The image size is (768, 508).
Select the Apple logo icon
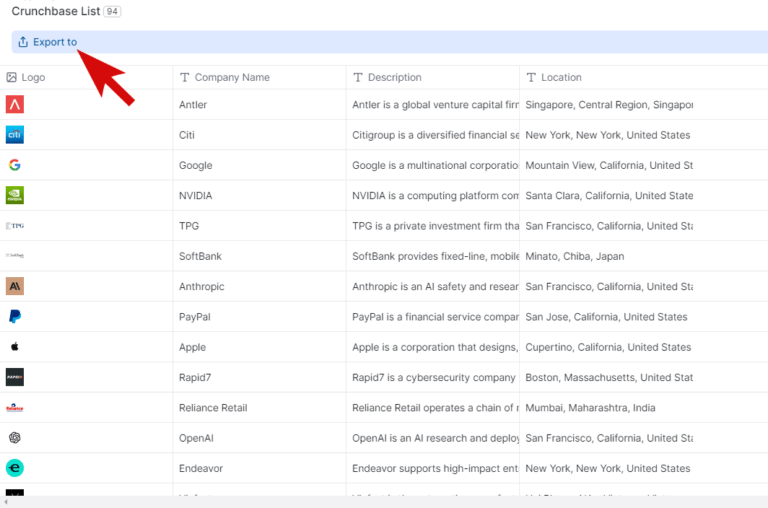coord(15,347)
